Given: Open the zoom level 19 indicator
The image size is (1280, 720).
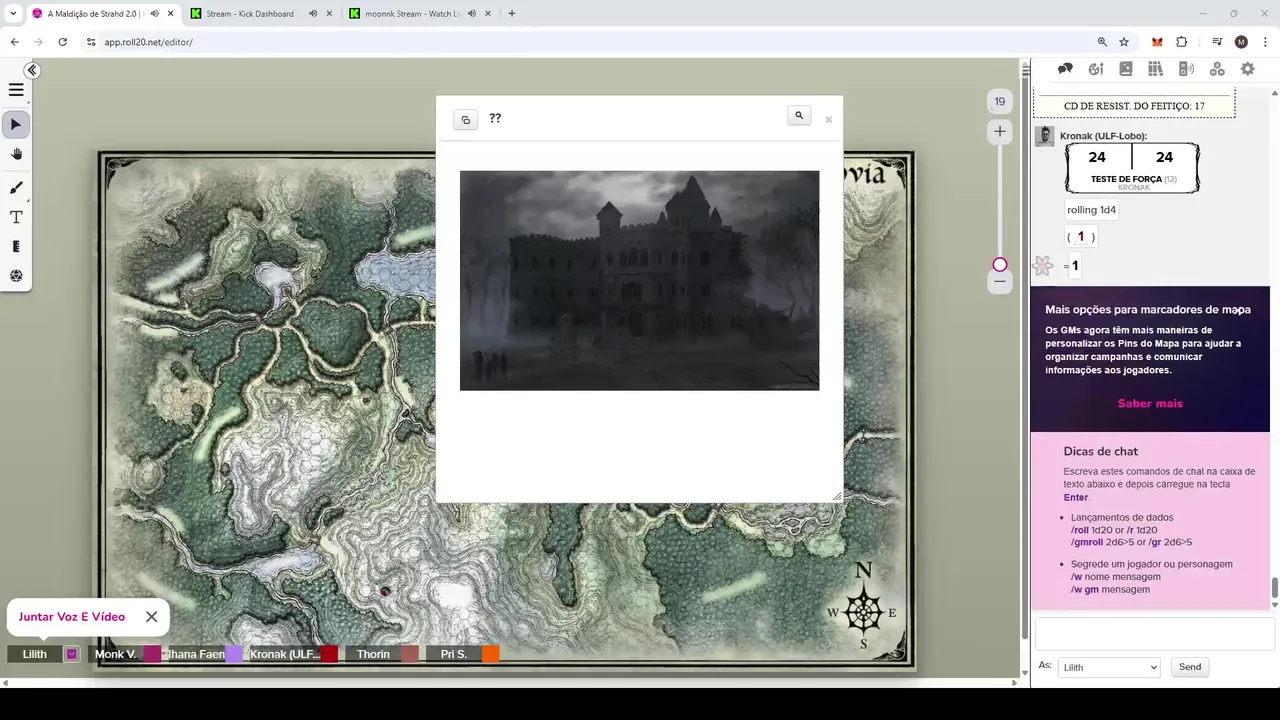Looking at the screenshot, I should point(999,102).
